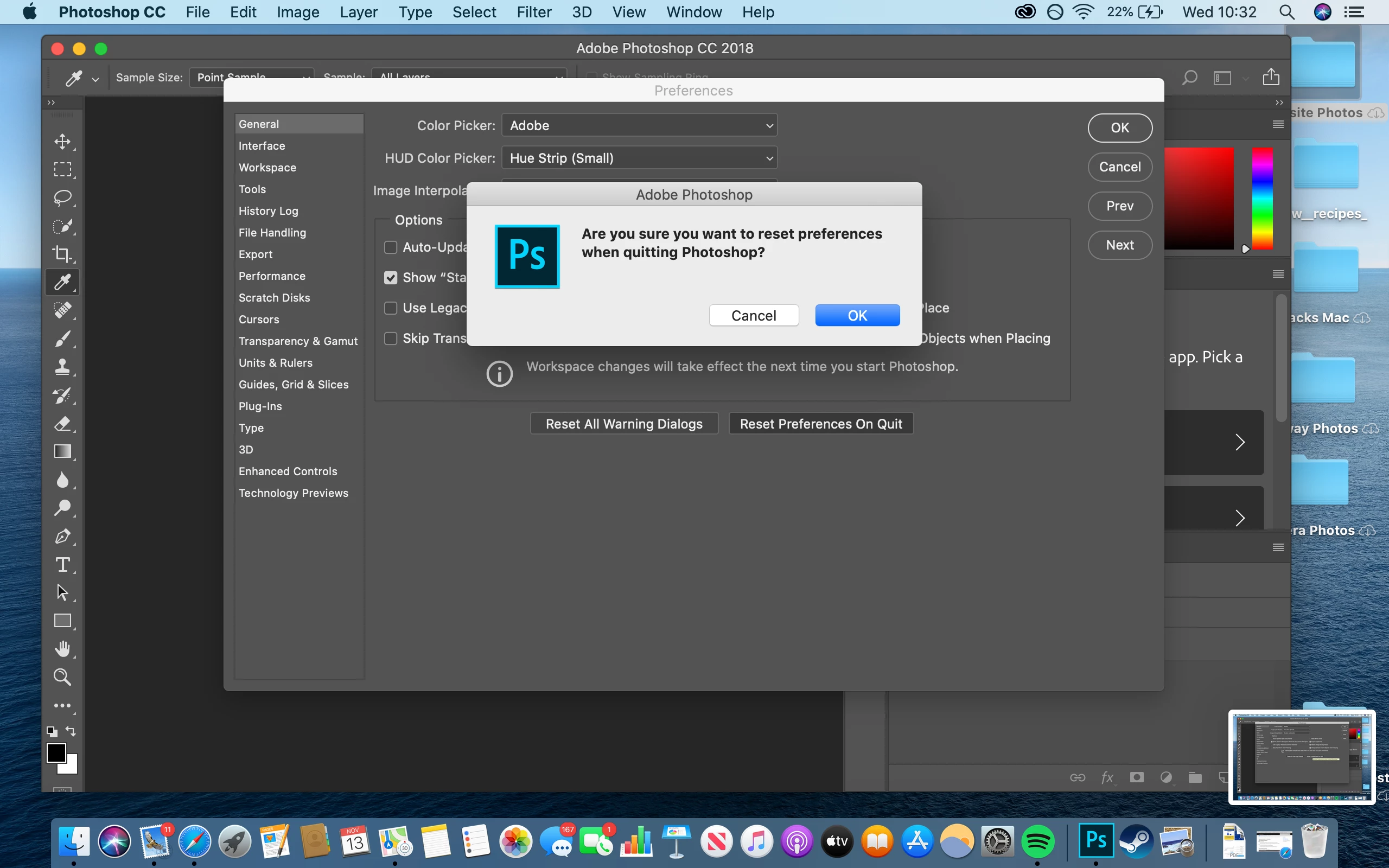
Task: Select the Move tool
Action: click(x=62, y=141)
